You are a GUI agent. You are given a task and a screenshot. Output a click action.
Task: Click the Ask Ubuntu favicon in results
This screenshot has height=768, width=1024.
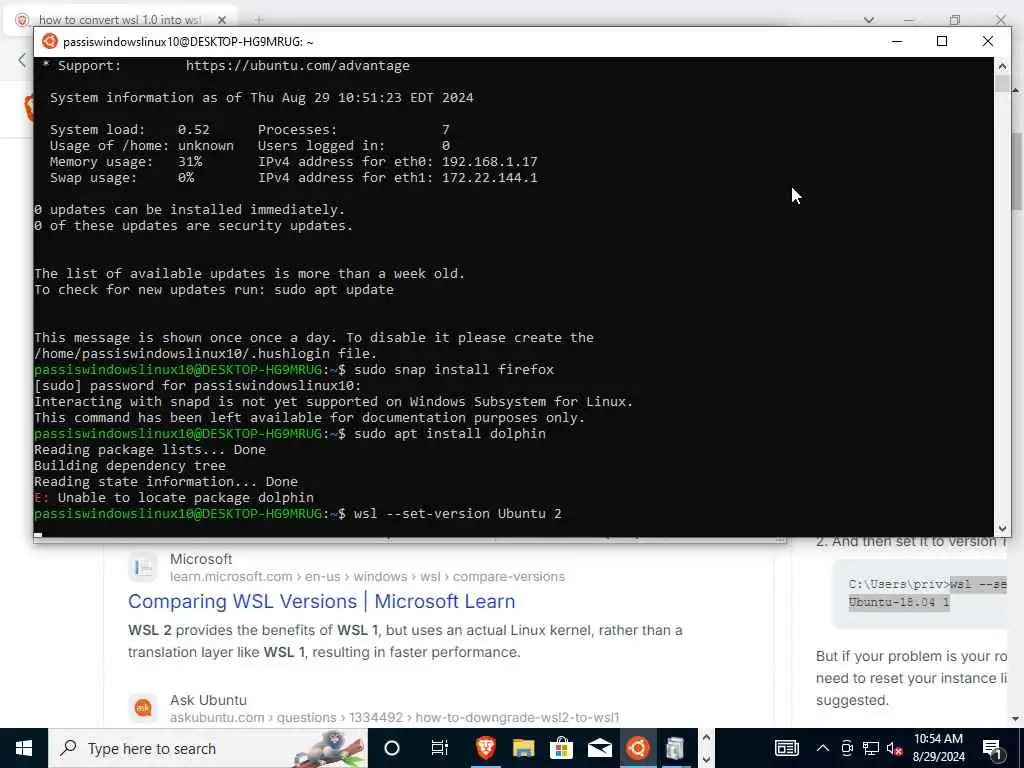(x=143, y=708)
